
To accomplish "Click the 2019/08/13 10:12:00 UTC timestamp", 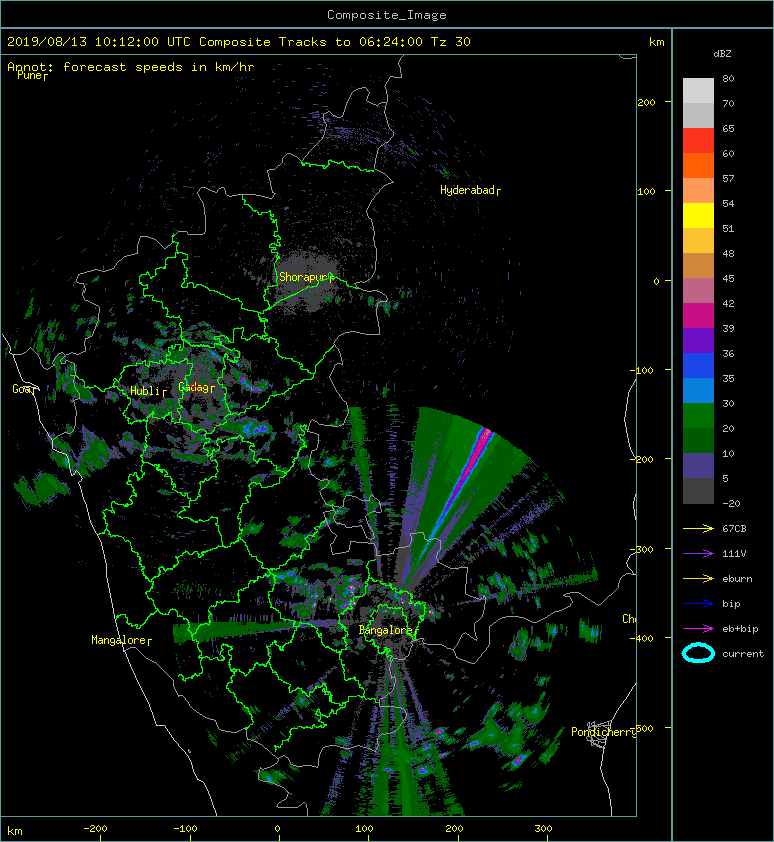I will [98, 42].
